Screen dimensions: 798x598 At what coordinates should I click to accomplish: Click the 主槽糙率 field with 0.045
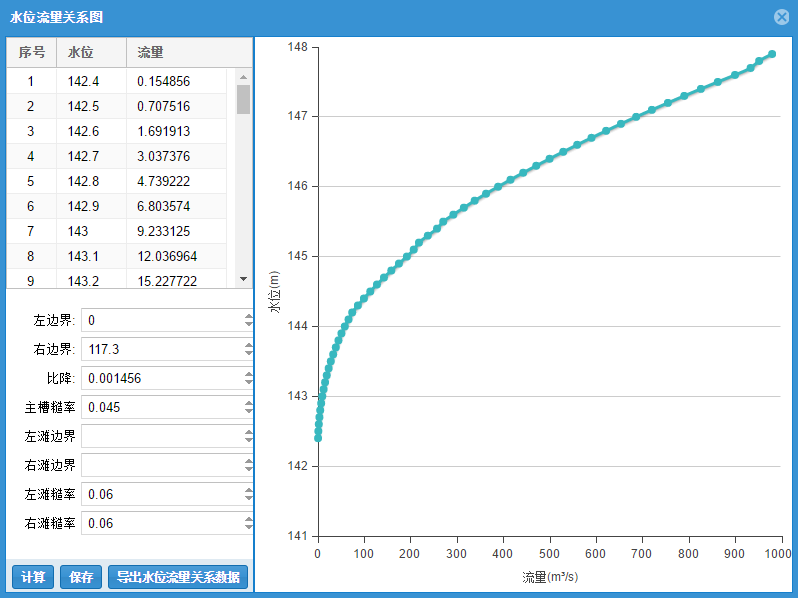coord(162,407)
